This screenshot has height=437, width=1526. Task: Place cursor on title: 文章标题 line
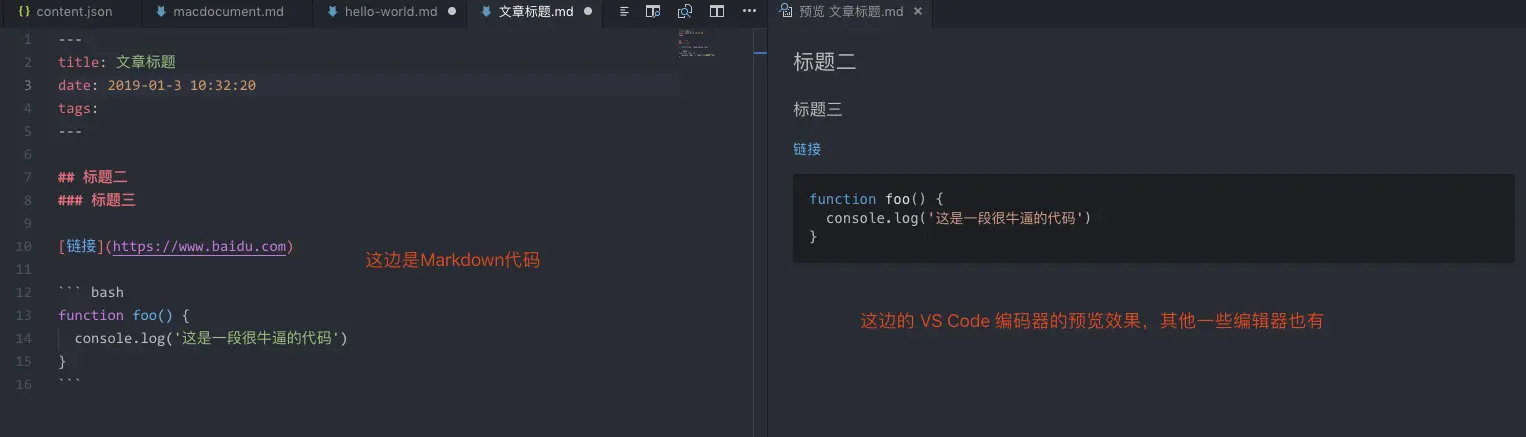(x=117, y=62)
